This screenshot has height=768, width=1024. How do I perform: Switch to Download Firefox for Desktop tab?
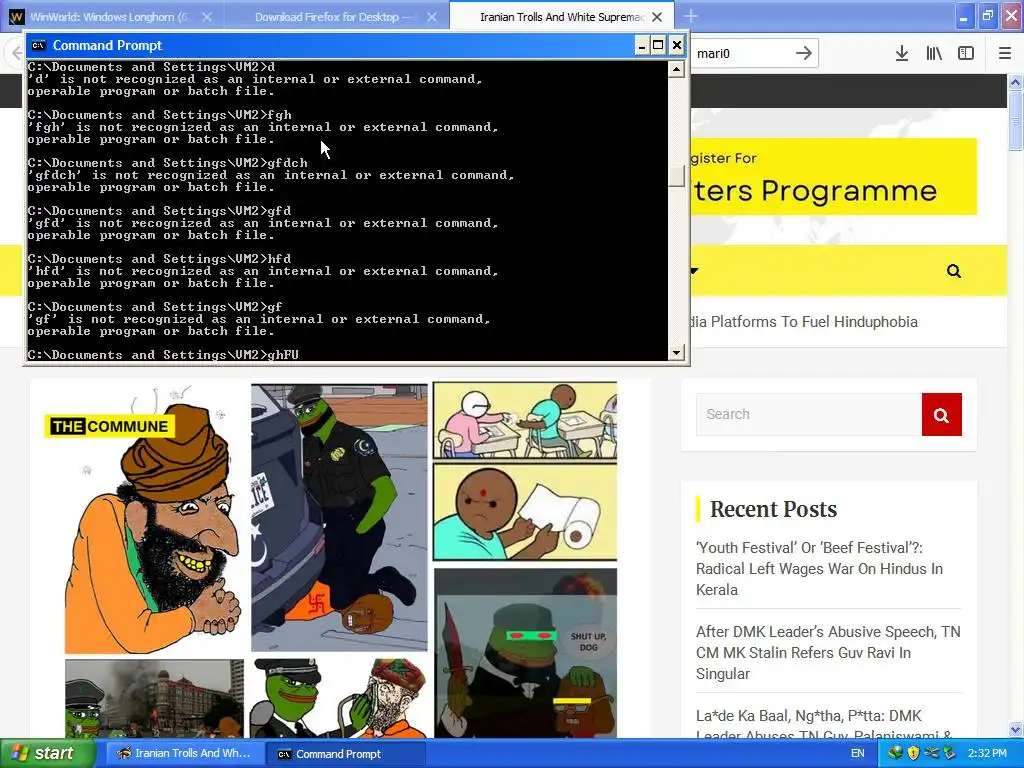(336, 17)
